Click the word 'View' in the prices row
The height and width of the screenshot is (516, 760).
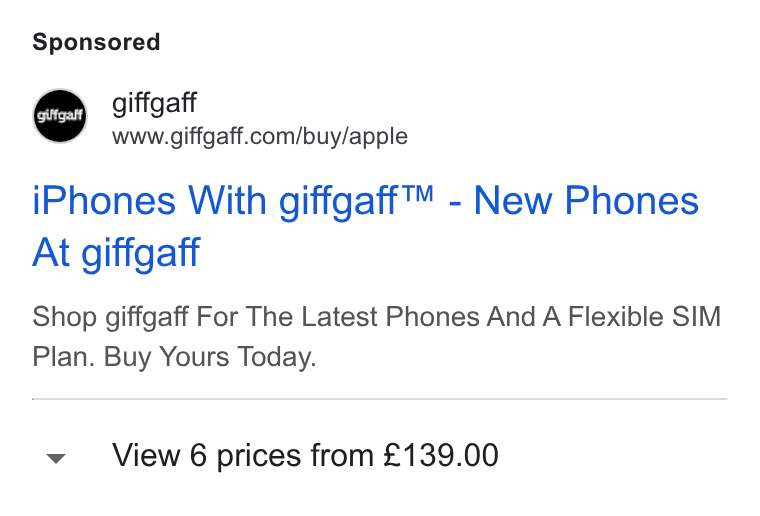[146, 455]
